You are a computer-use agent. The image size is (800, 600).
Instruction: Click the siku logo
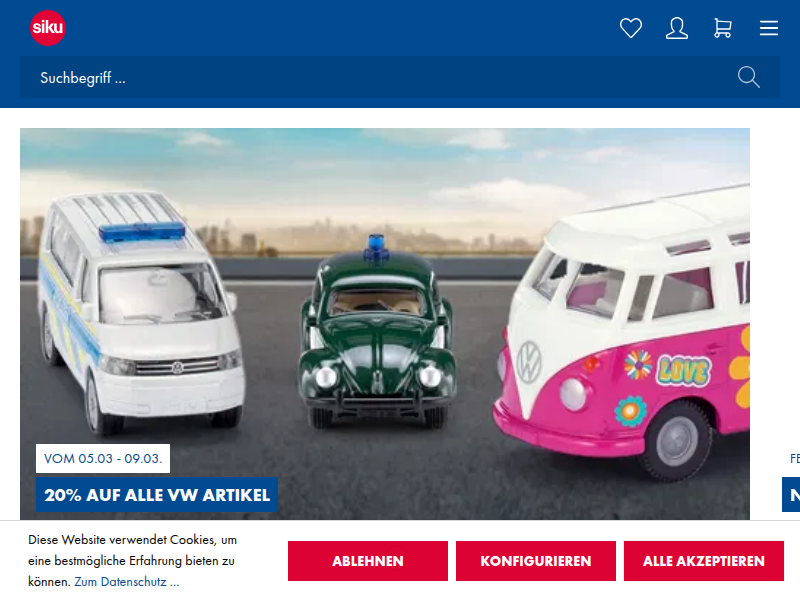[48, 28]
